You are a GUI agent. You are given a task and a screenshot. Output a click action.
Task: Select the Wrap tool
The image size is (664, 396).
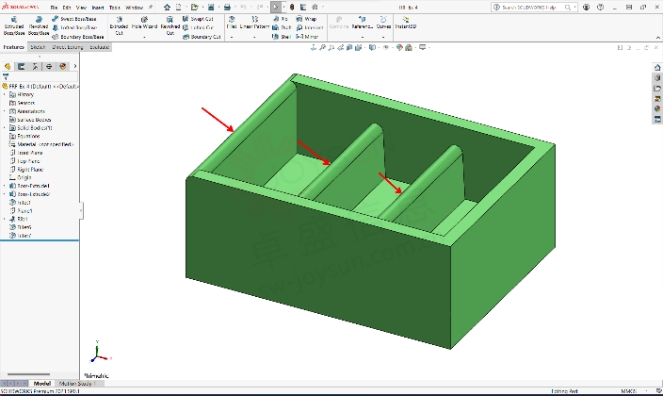click(306, 19)
